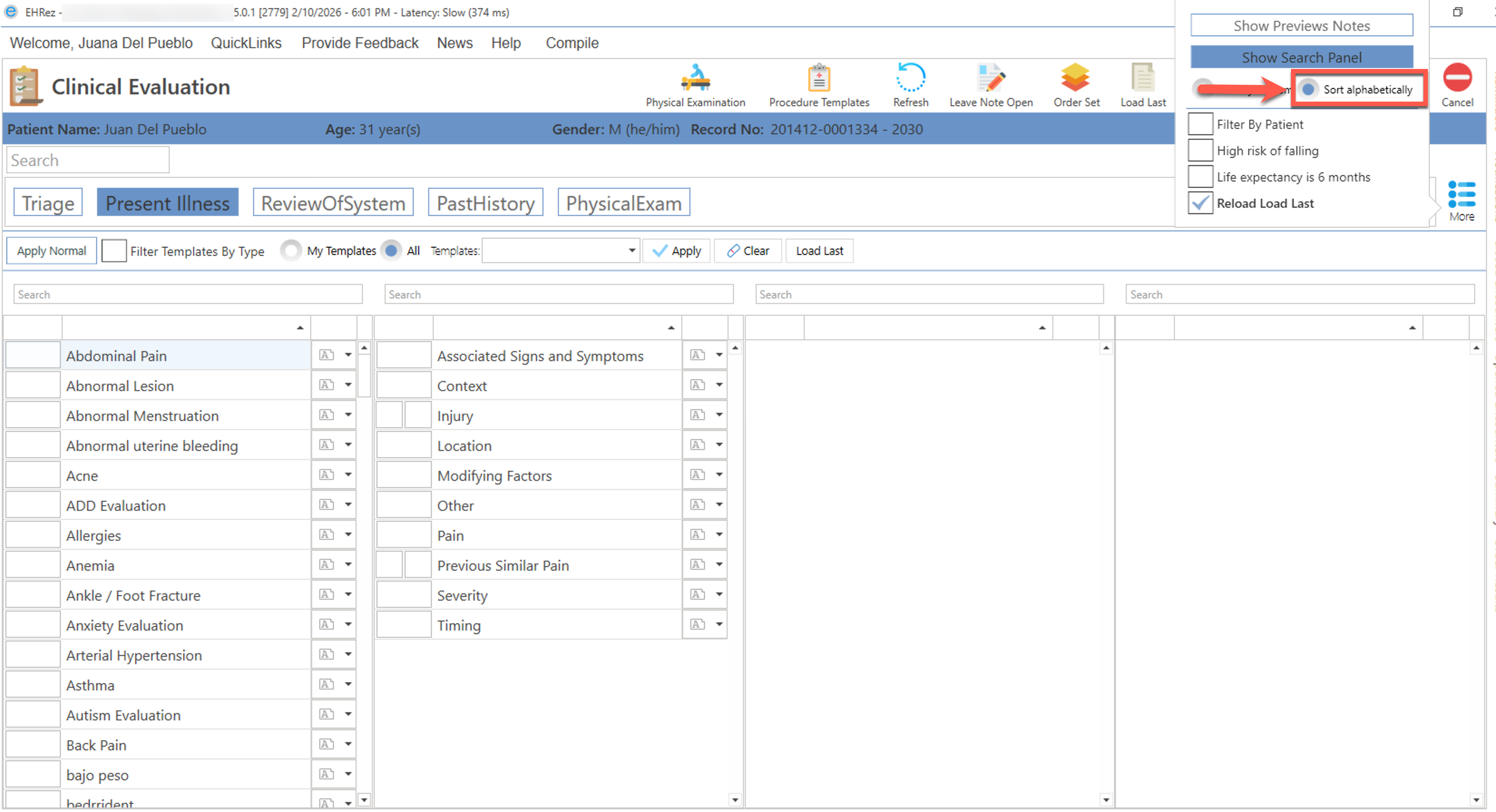This screenshot has height=812, width=1496.
Task: Switch to the ReviewOfSystem tab
Action: tap(333, 203)
